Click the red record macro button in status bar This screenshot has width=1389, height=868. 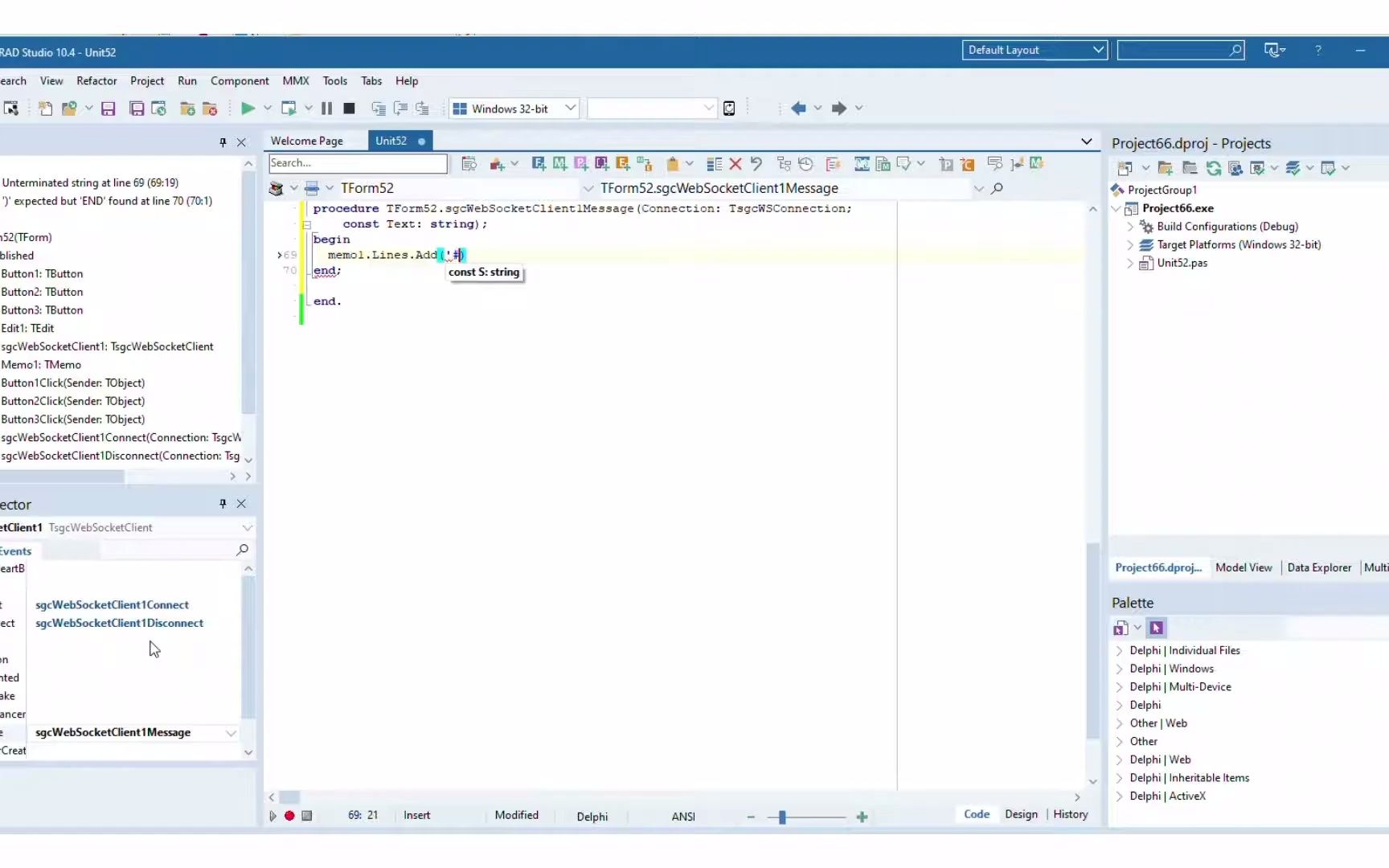coord(289,816)
